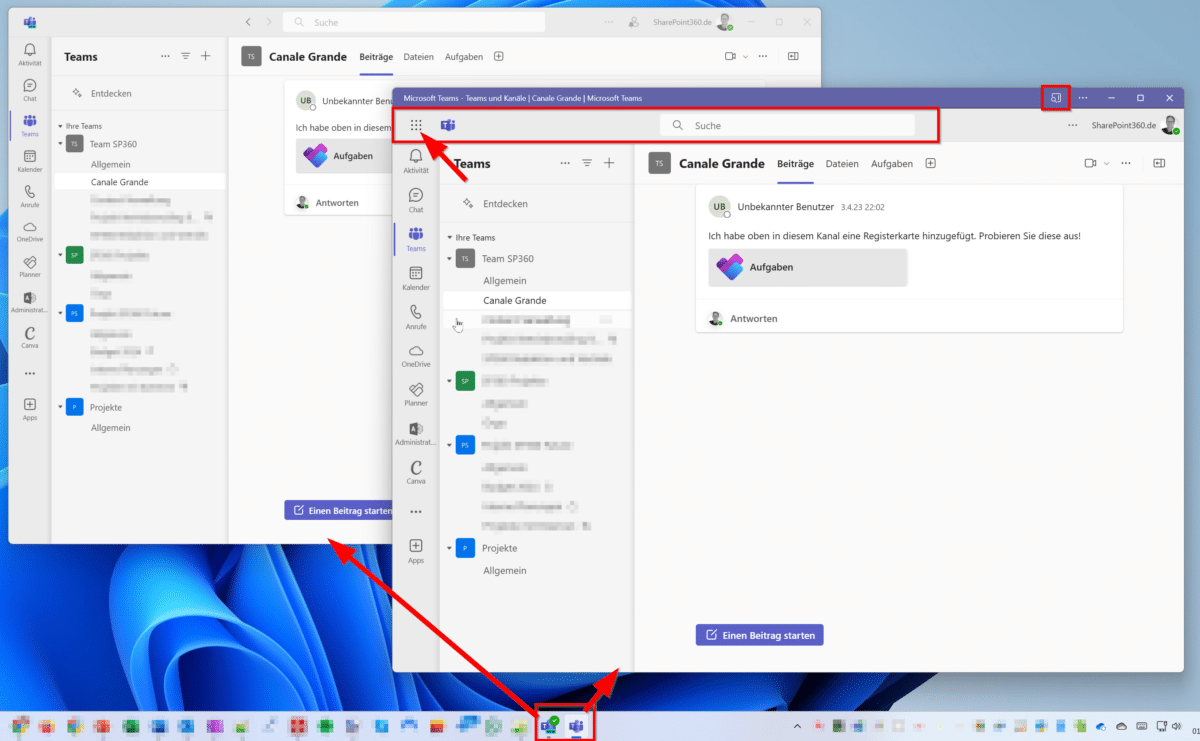
Task: Switch to the Dateien tab in the front window
Action: (842, 163)
